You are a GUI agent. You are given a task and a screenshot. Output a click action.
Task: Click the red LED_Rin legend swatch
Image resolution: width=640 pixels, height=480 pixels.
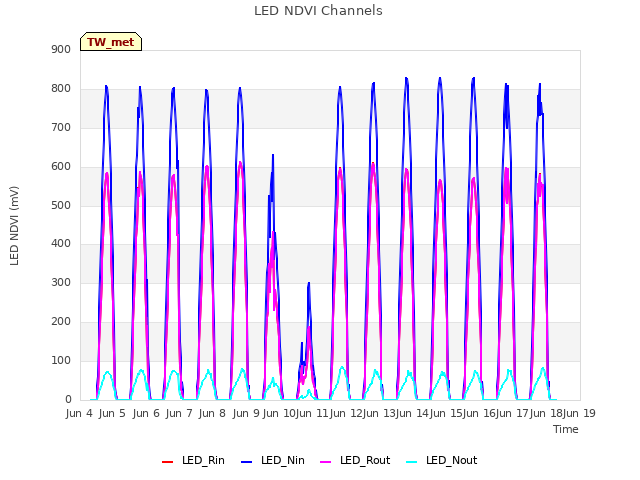(x=167, y=462)
